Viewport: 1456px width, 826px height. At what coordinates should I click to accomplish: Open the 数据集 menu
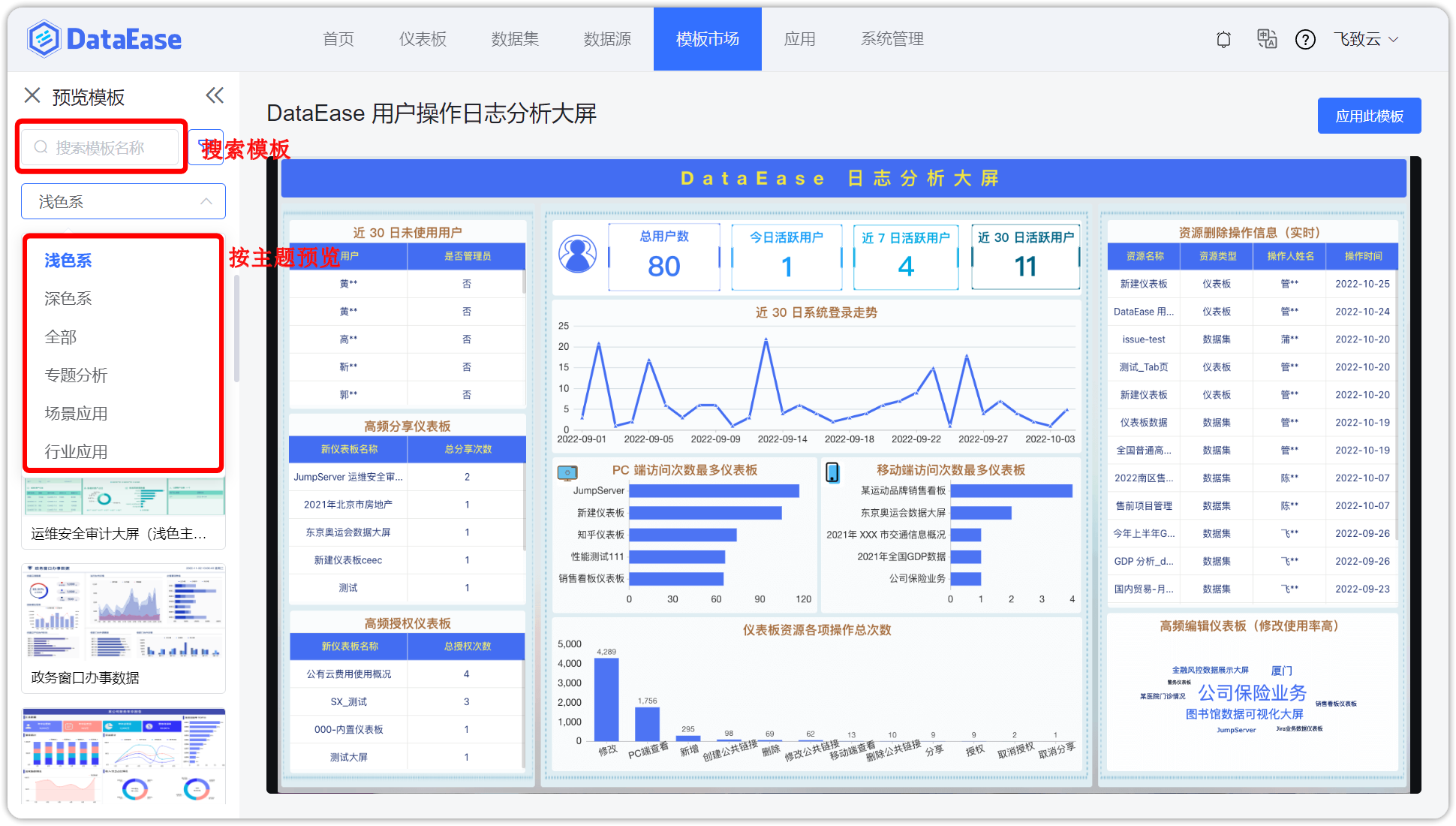coord(515,39)
